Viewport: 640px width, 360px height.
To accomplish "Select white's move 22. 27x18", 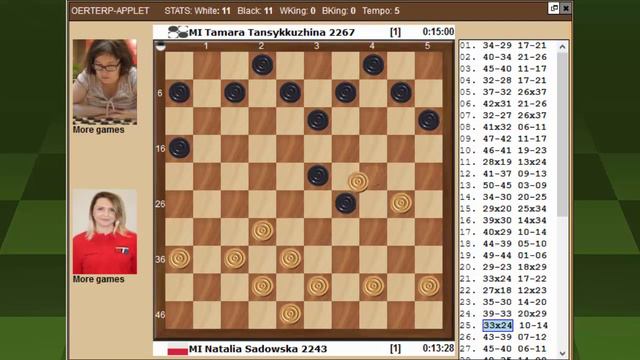I will pyautogui.click(x=497, y=290).
